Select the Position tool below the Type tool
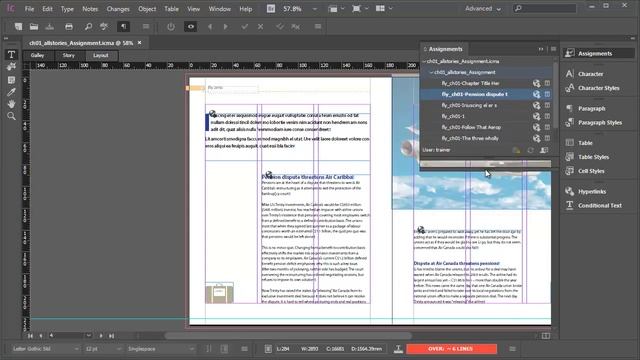Image resolution: width=640 pixels, height=360 pixels. pyautogui.click(x=11, y=67)
